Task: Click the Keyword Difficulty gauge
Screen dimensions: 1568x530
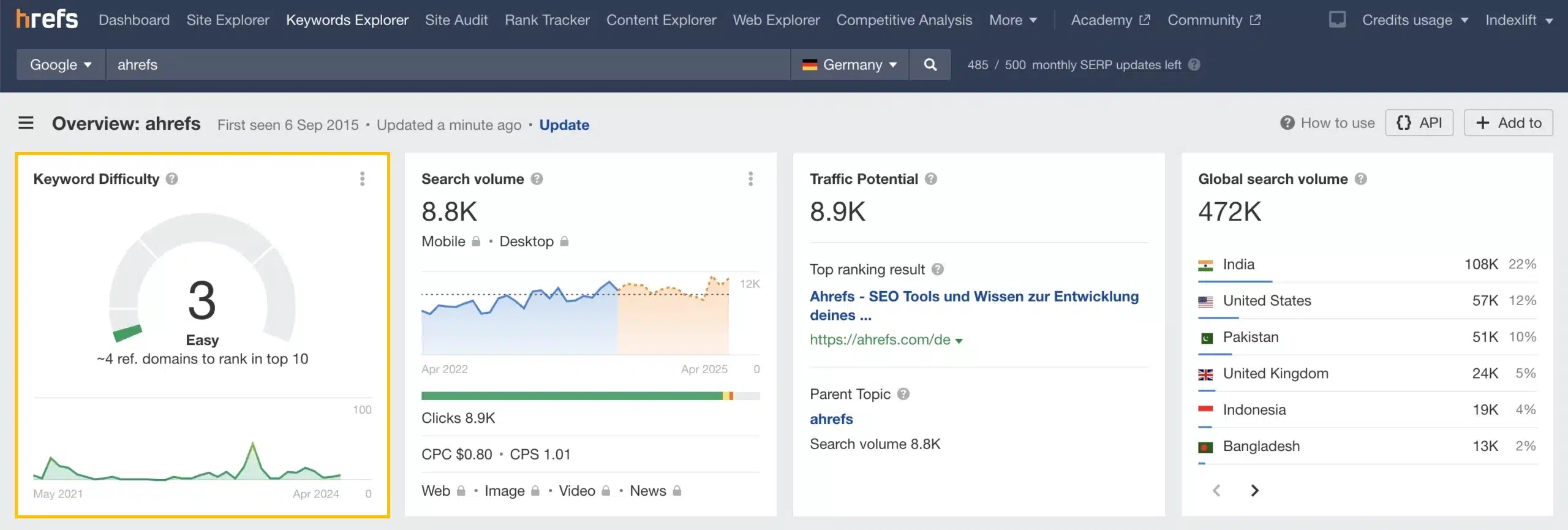Action: point(202,279)
